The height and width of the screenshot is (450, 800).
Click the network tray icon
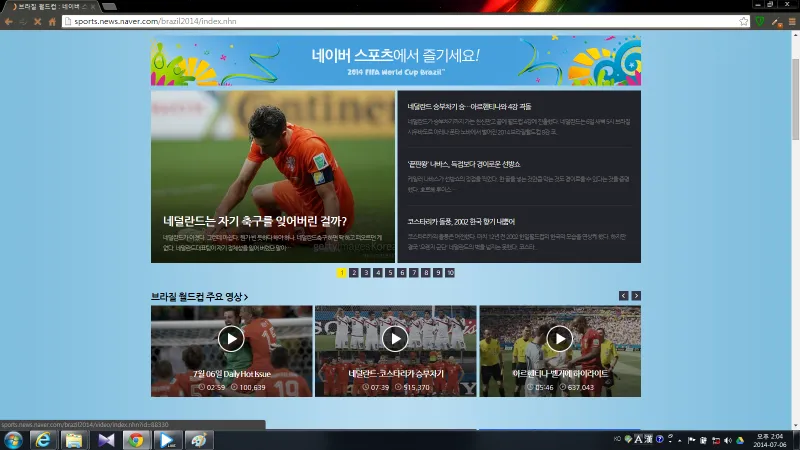tap(716, 440)
